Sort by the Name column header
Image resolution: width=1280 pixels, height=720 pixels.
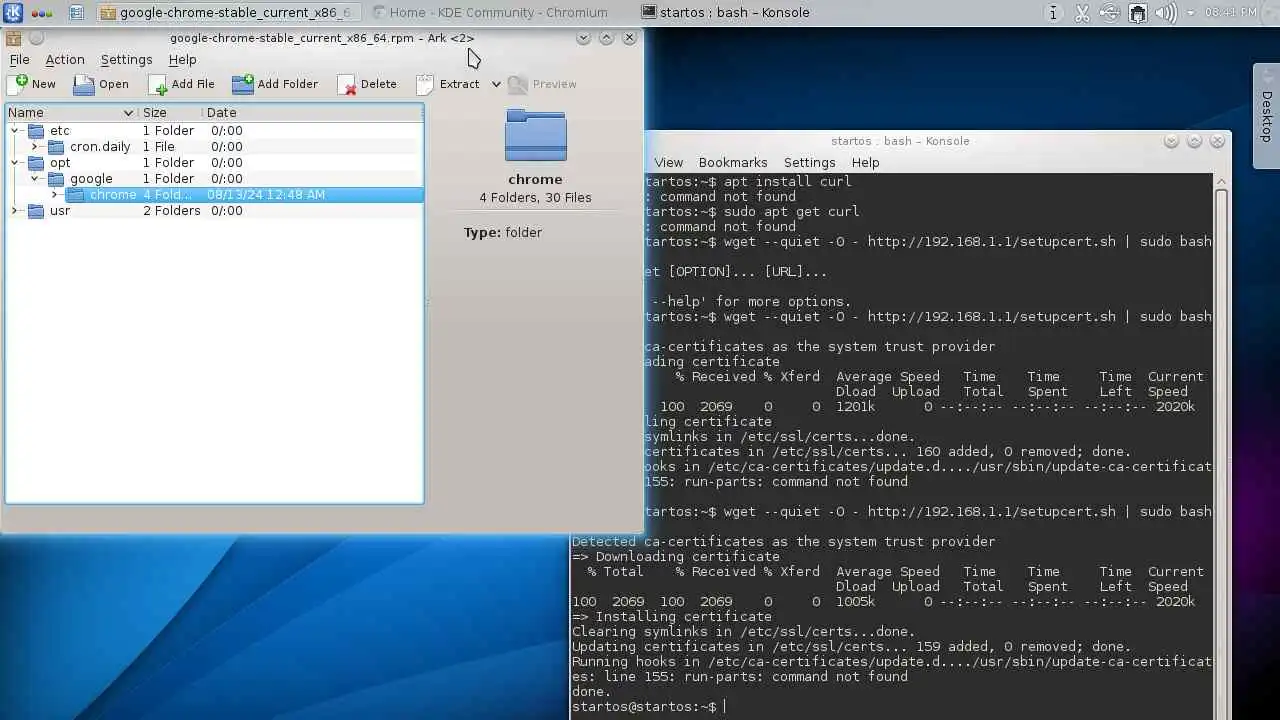pyautogui.click(x=71, y=113)
